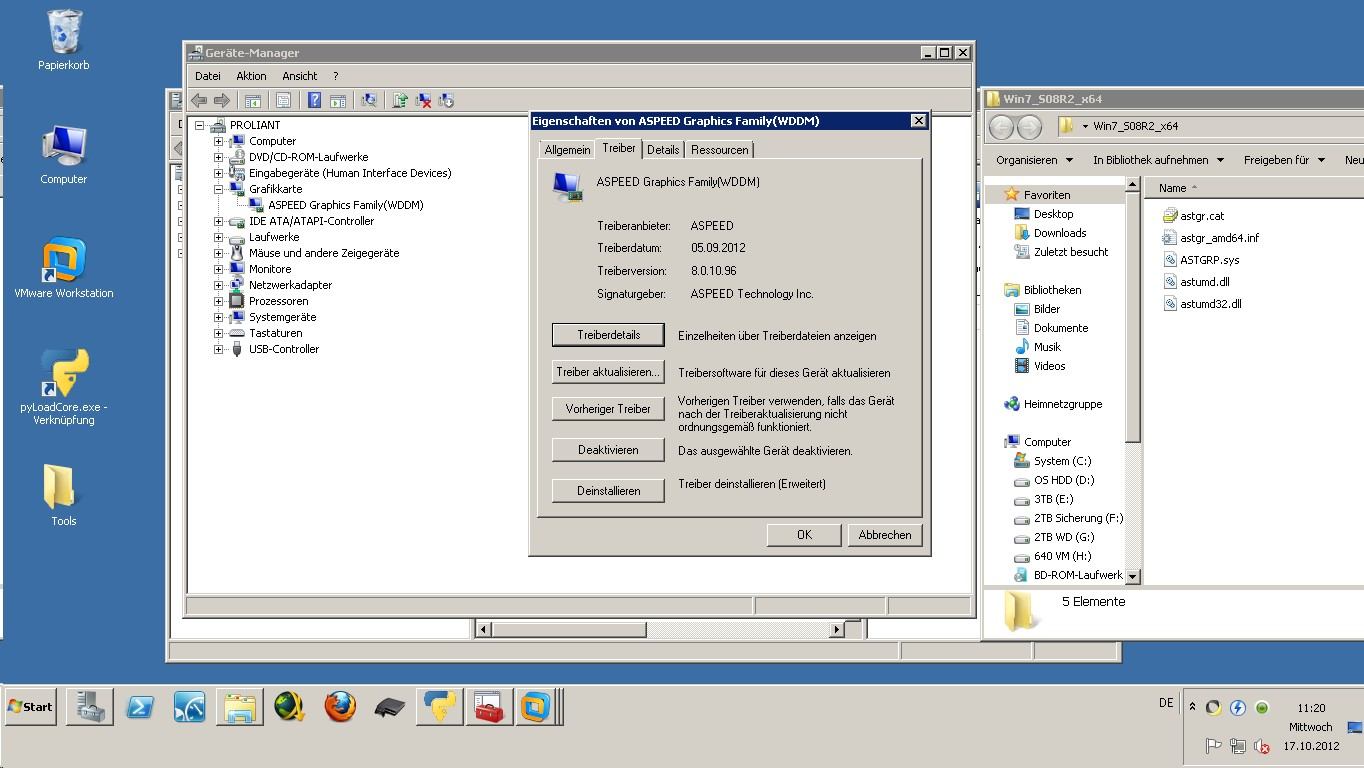Image resolution: width=1364 pixels, height=768 pixels.
Task: Select the VMware Workstation desktop shortcut
Action: (64, 268)
